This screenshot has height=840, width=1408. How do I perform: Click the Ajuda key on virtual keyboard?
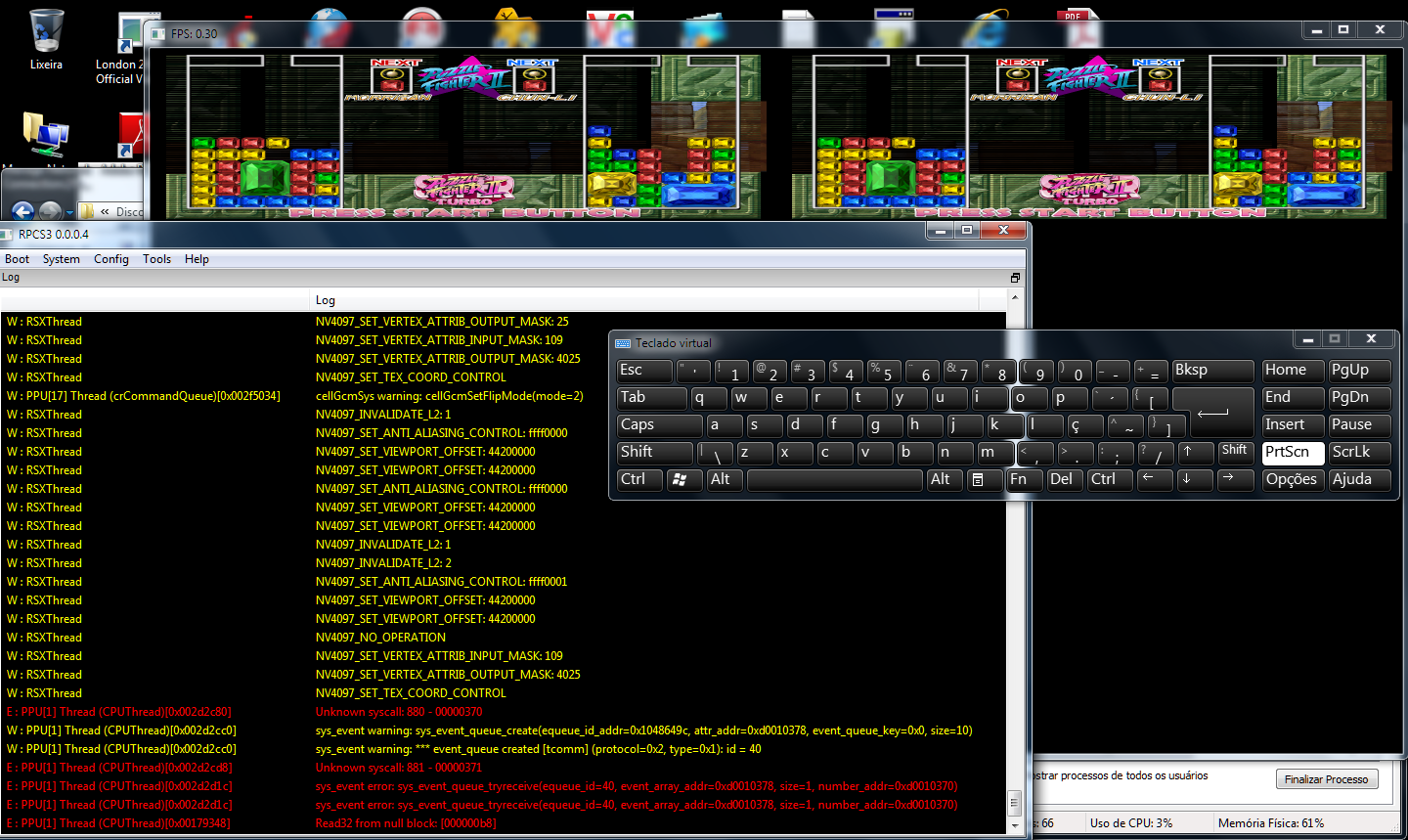(1359, 480)
